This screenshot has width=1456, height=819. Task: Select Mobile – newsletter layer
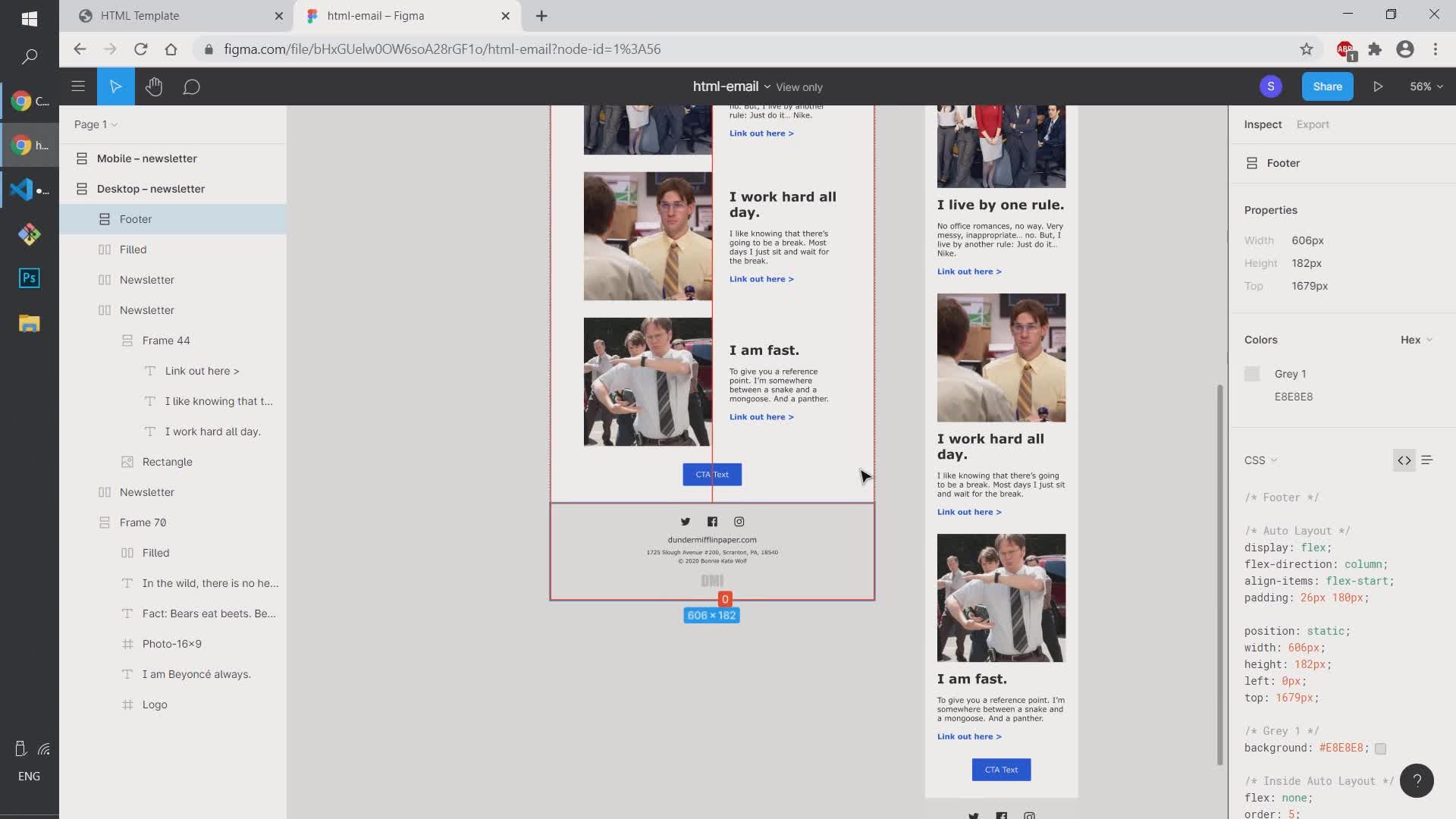(x=173, y=158)
